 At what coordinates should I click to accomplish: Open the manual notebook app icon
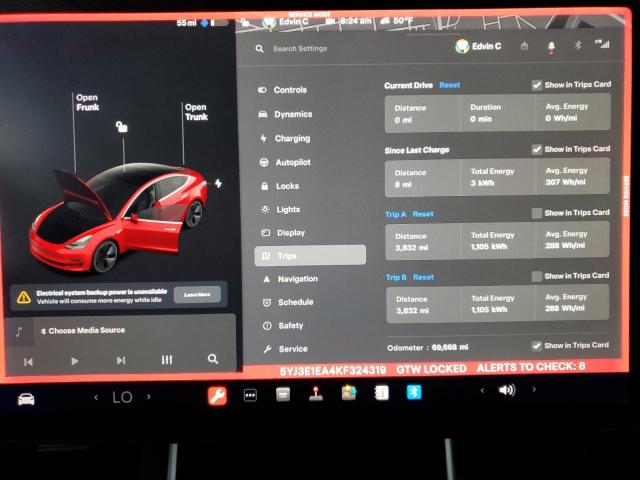pyautogui.click(x=382, y=393)
